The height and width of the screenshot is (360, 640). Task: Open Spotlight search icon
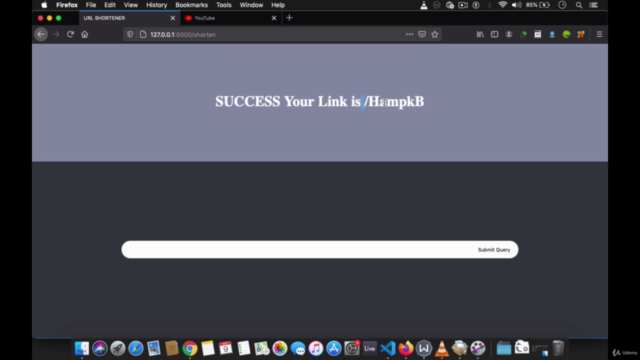(579, 5)
